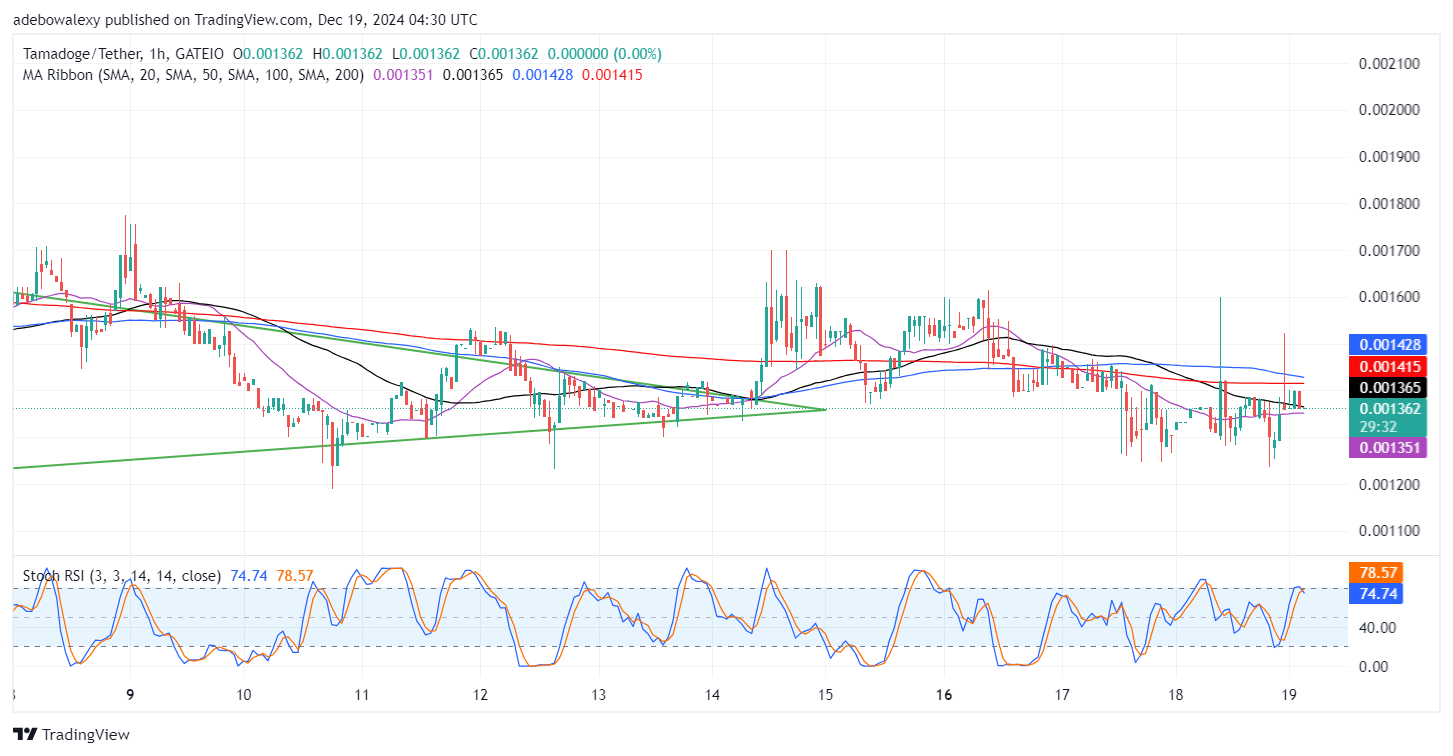The image size is (1453, 756).
Task: Click the 0.001700 price axis value
Action: [1389, 250]
